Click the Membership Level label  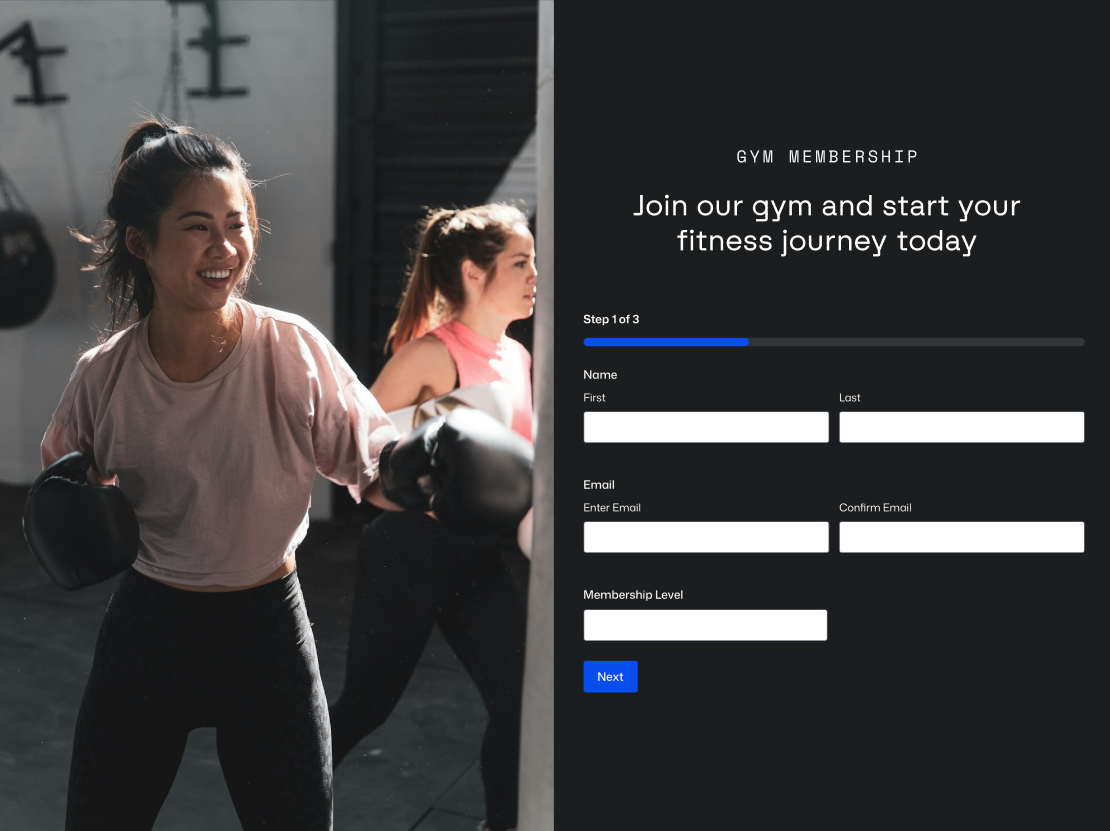(633, 595)
